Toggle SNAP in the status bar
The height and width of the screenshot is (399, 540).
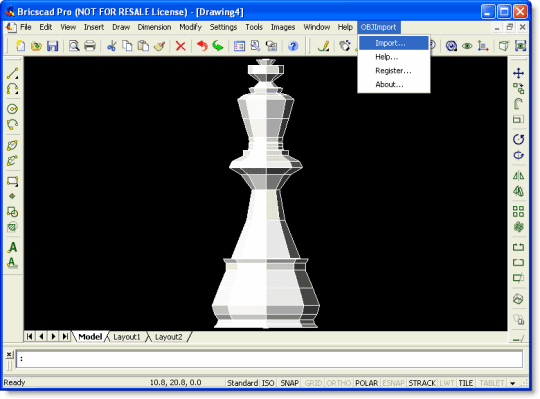click(x=289, y=383)
